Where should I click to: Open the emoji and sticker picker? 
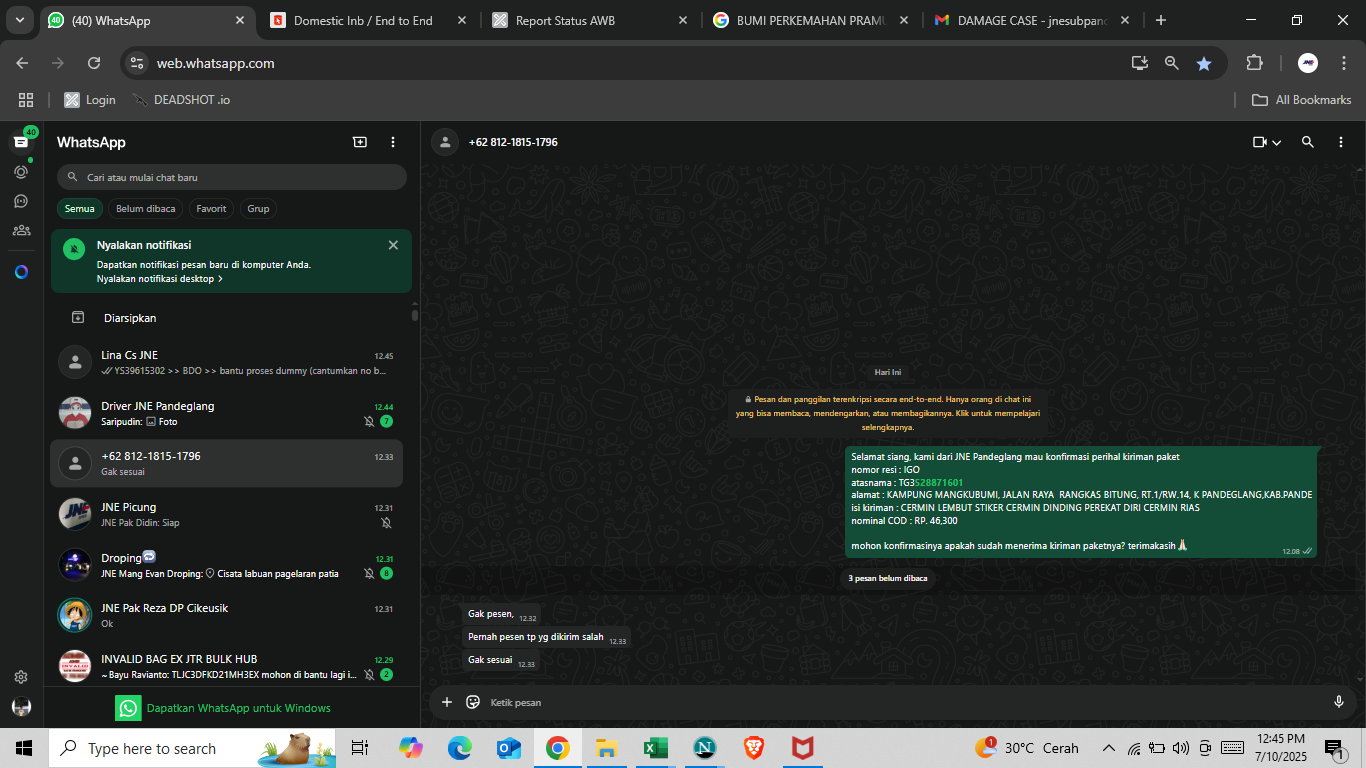(x=473, y=702)
